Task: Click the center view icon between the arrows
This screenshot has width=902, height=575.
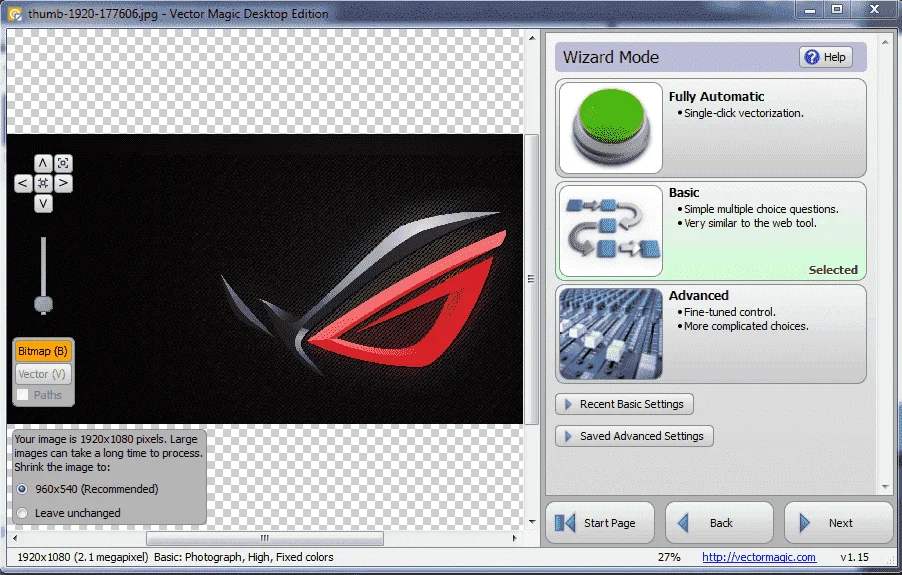Action: click(x=43, y=183)
